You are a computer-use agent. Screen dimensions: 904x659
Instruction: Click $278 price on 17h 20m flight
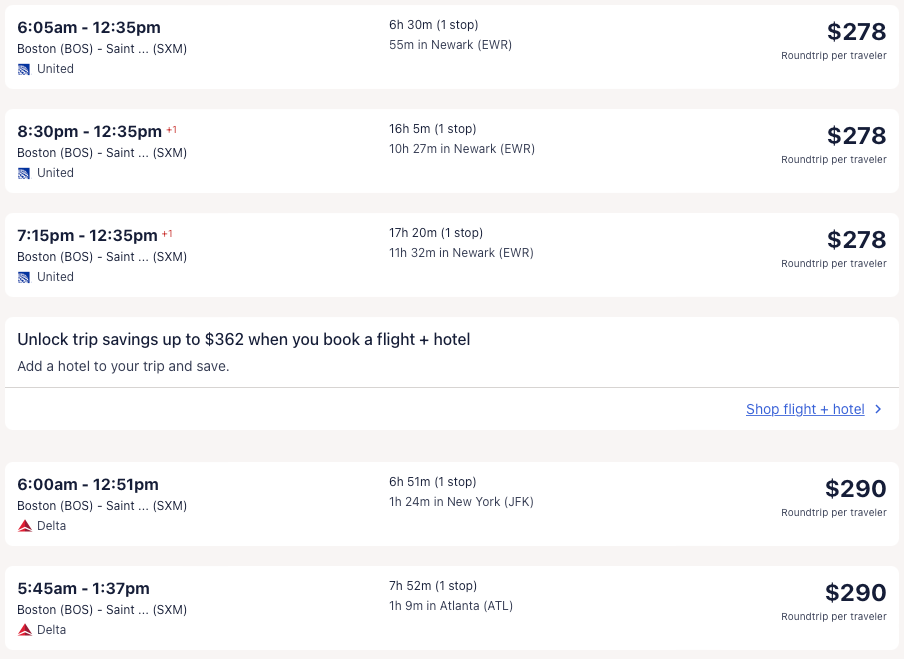[x=856, y=239]
